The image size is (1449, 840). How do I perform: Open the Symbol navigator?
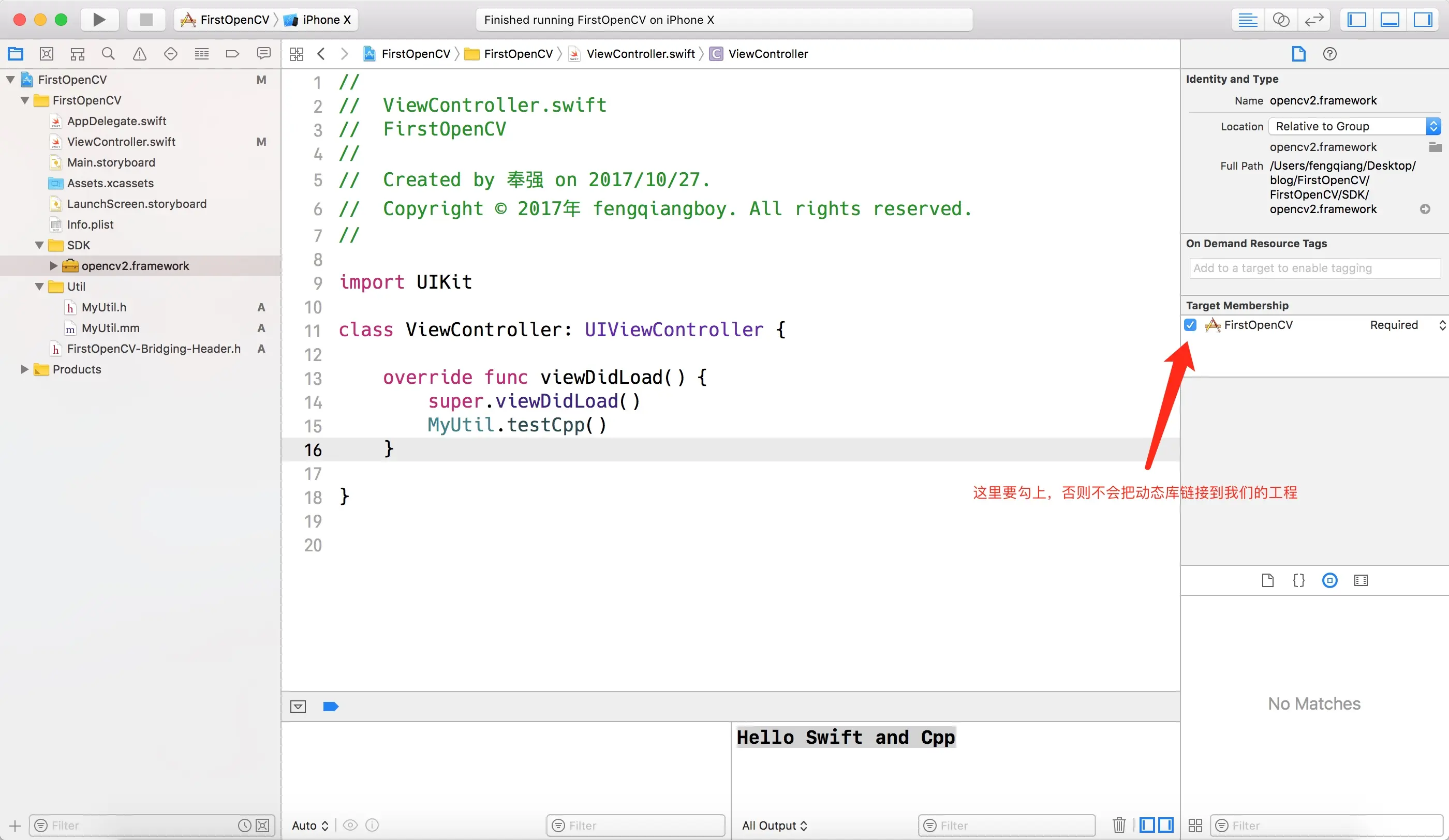[78, 53]
